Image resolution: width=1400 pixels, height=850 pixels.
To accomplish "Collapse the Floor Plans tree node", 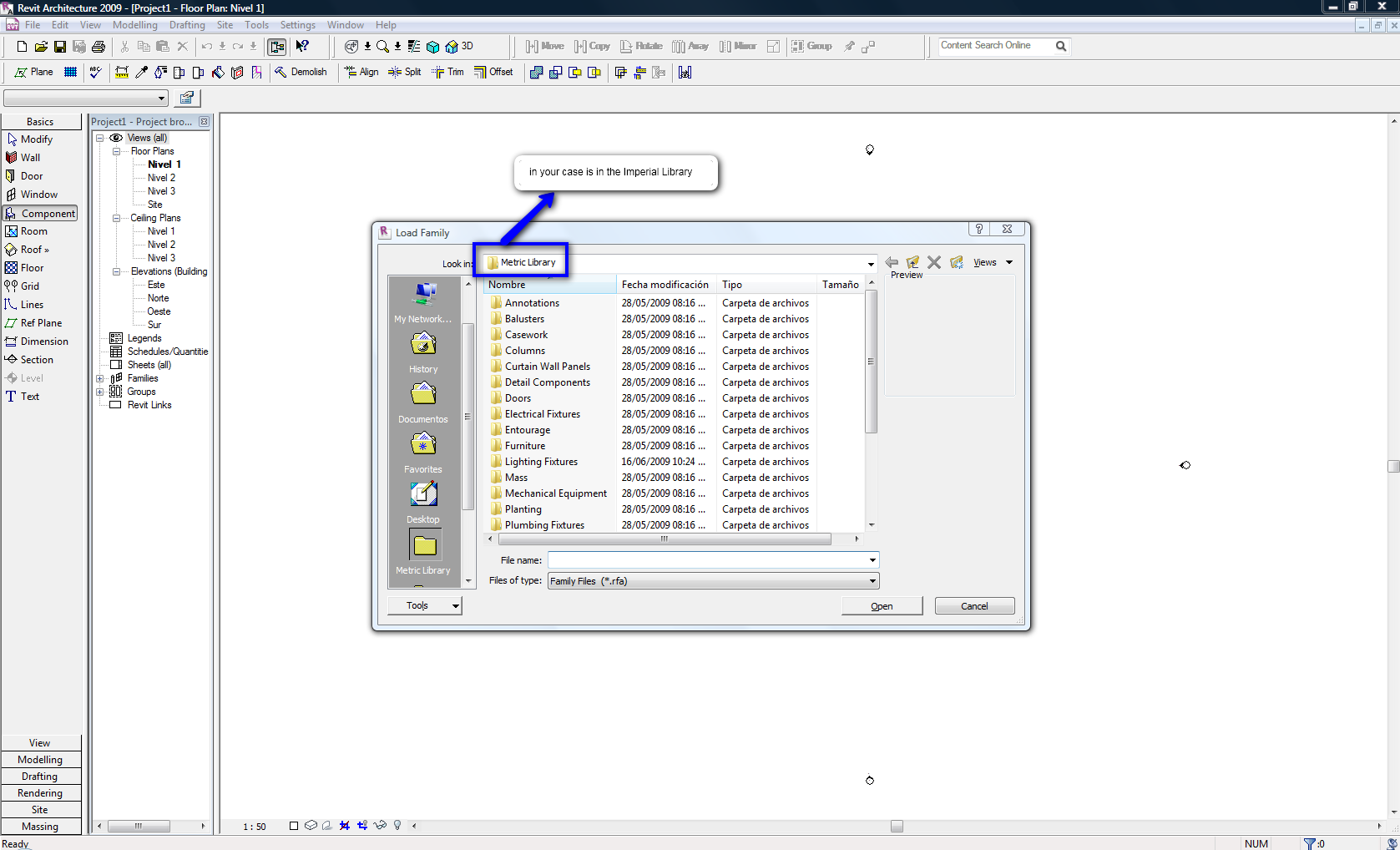I will pos(117,151).
